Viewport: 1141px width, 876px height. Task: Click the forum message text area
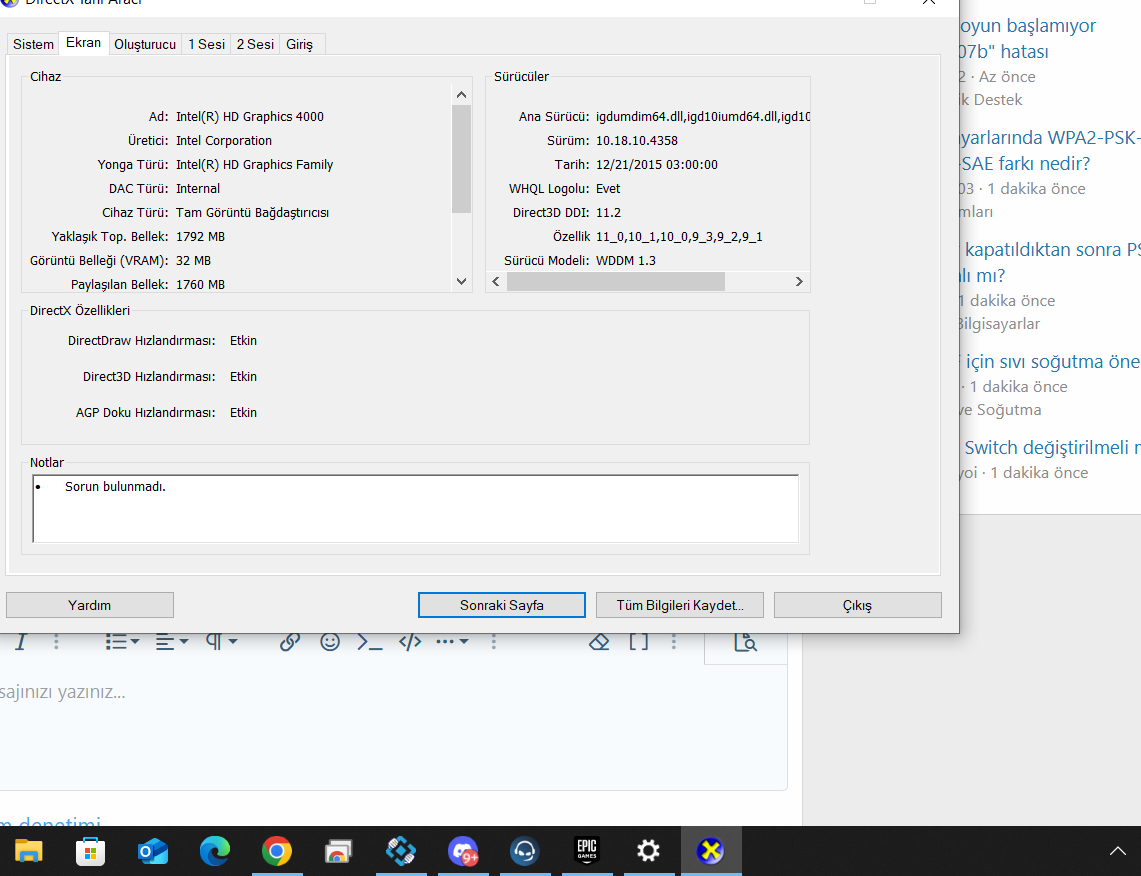pos(393,728)
